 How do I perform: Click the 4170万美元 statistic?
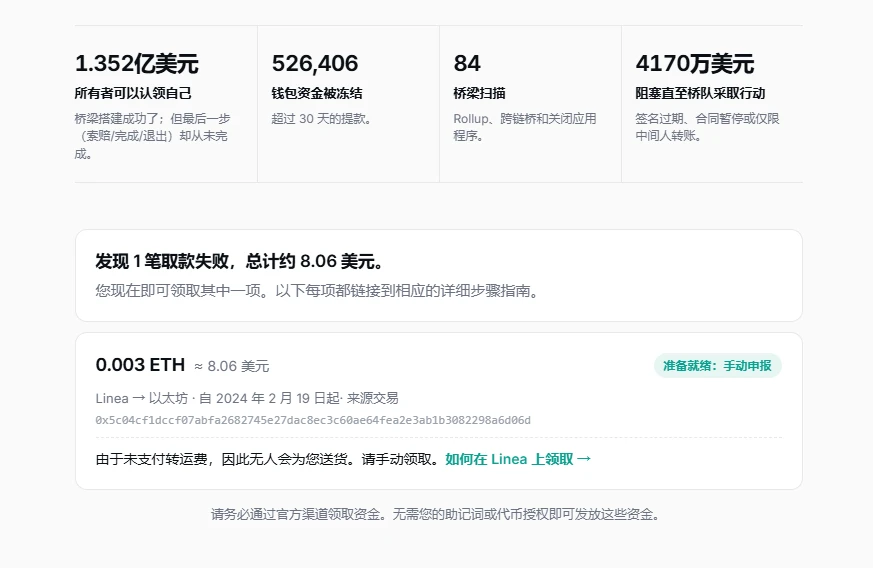[x=695, y=63]
